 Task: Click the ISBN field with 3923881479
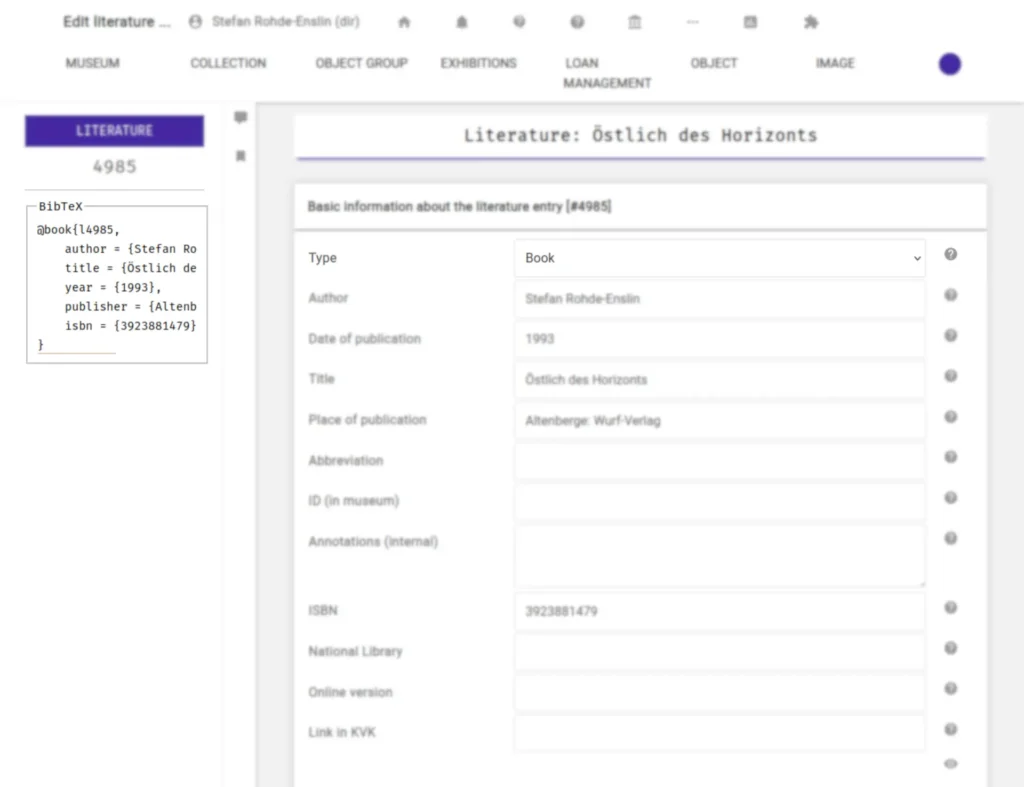tap(720, 611)
